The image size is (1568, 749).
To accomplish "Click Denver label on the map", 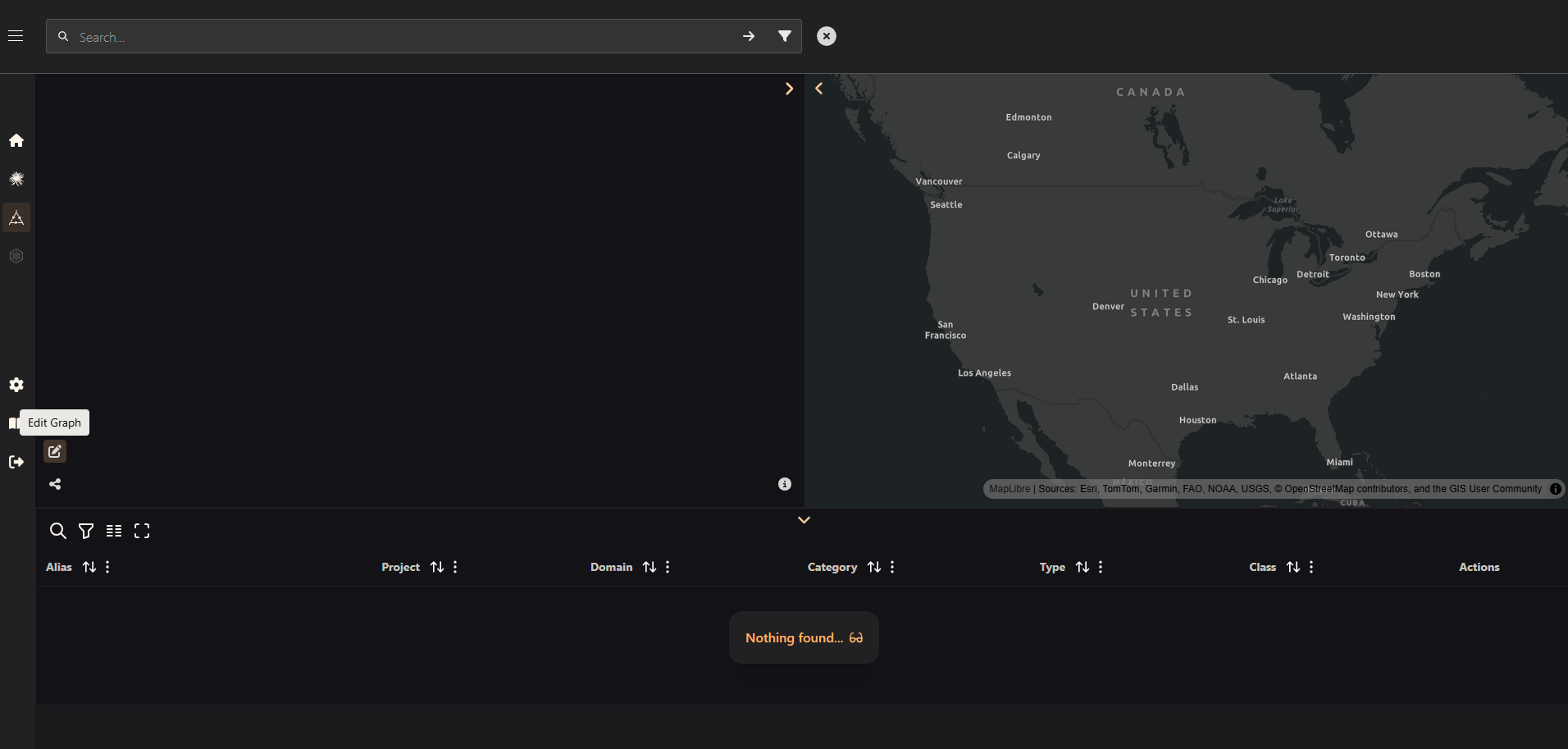I will point(1109,307).
